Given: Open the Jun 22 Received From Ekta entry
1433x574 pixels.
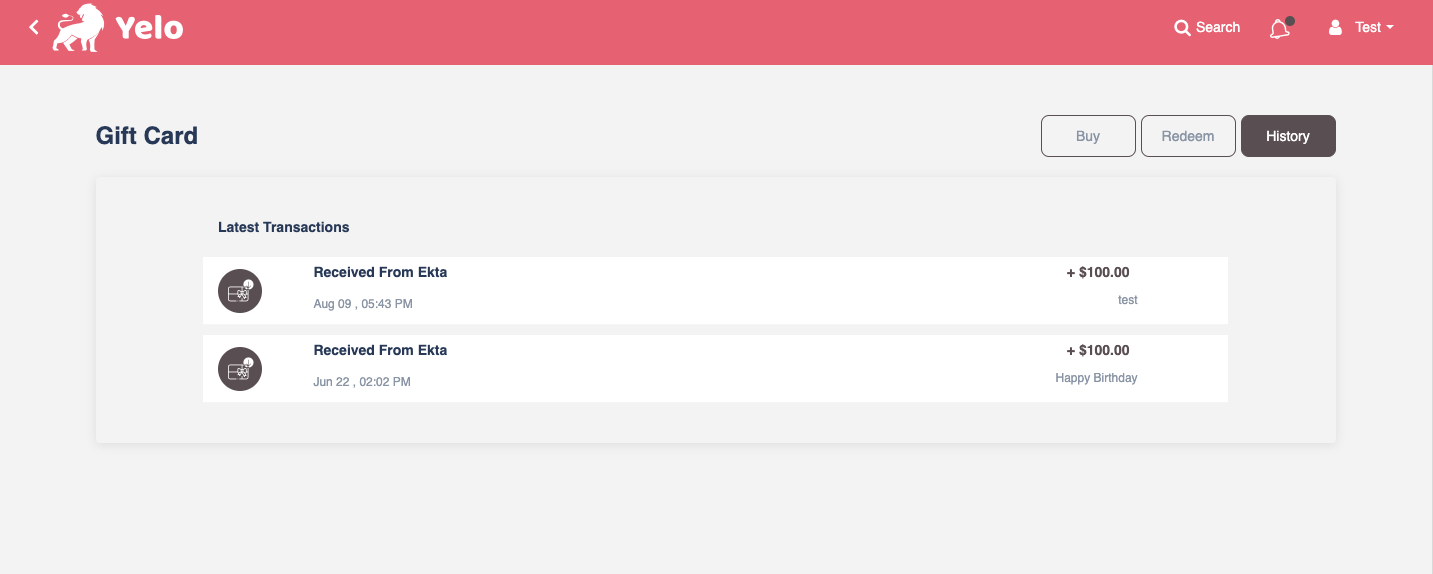Looking at the screenshot, I should (x=715, y=369).
